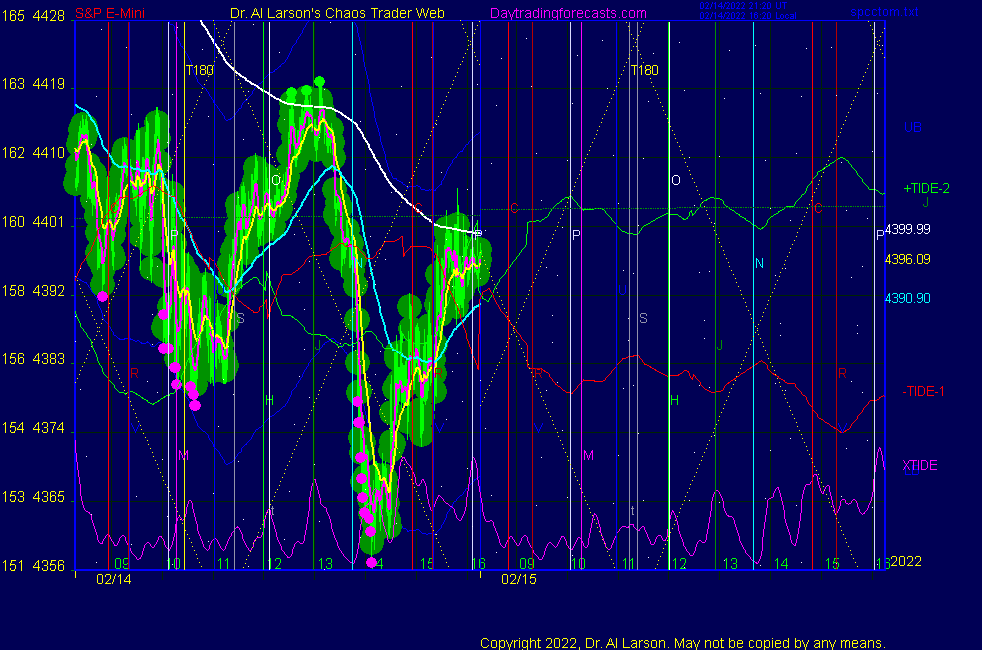Click the "153 4365" price axis label
The width and height of the screenshot is (982, 650).
click(x=33, y=497)
